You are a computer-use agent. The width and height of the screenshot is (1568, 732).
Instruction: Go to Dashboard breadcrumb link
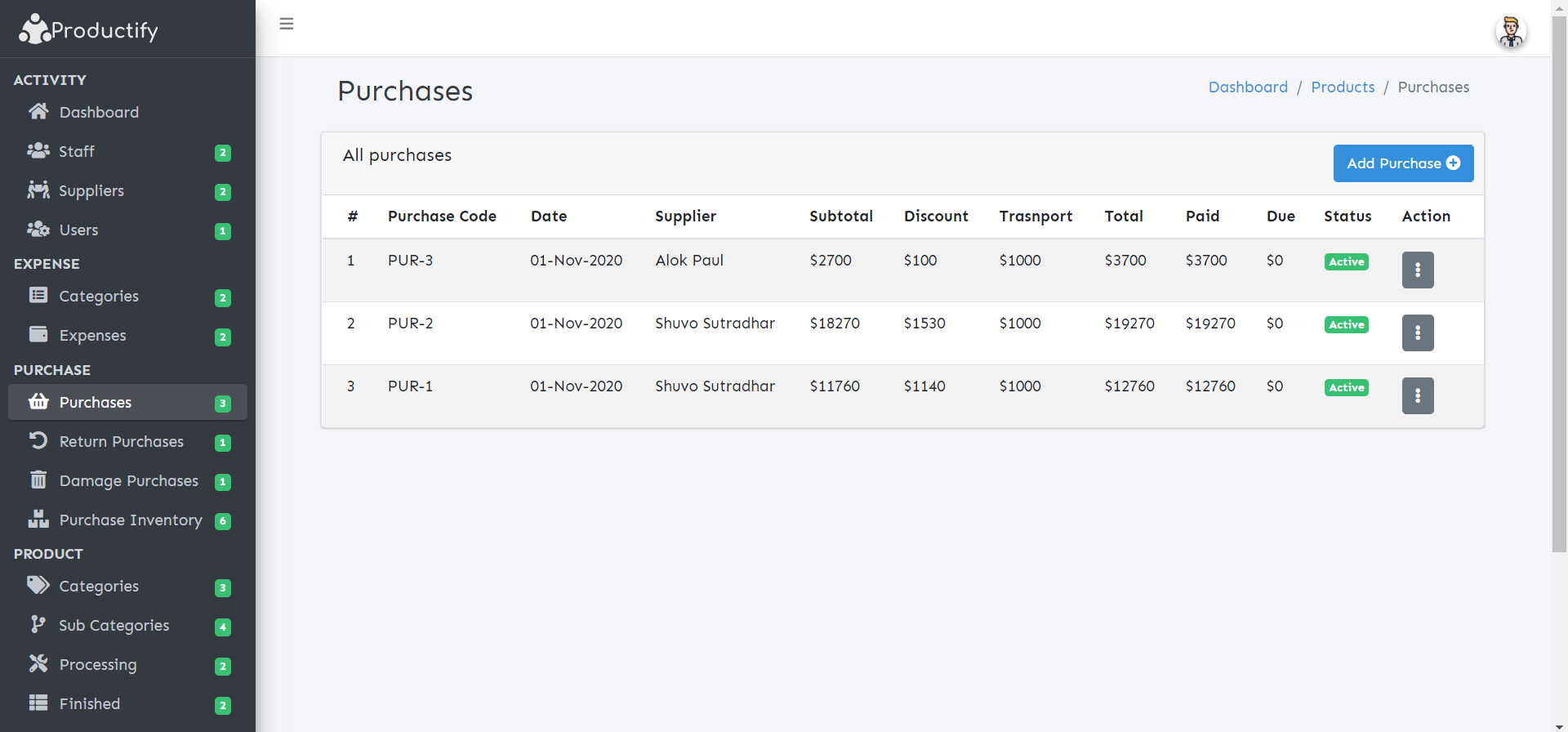[x=1248, y=87]
